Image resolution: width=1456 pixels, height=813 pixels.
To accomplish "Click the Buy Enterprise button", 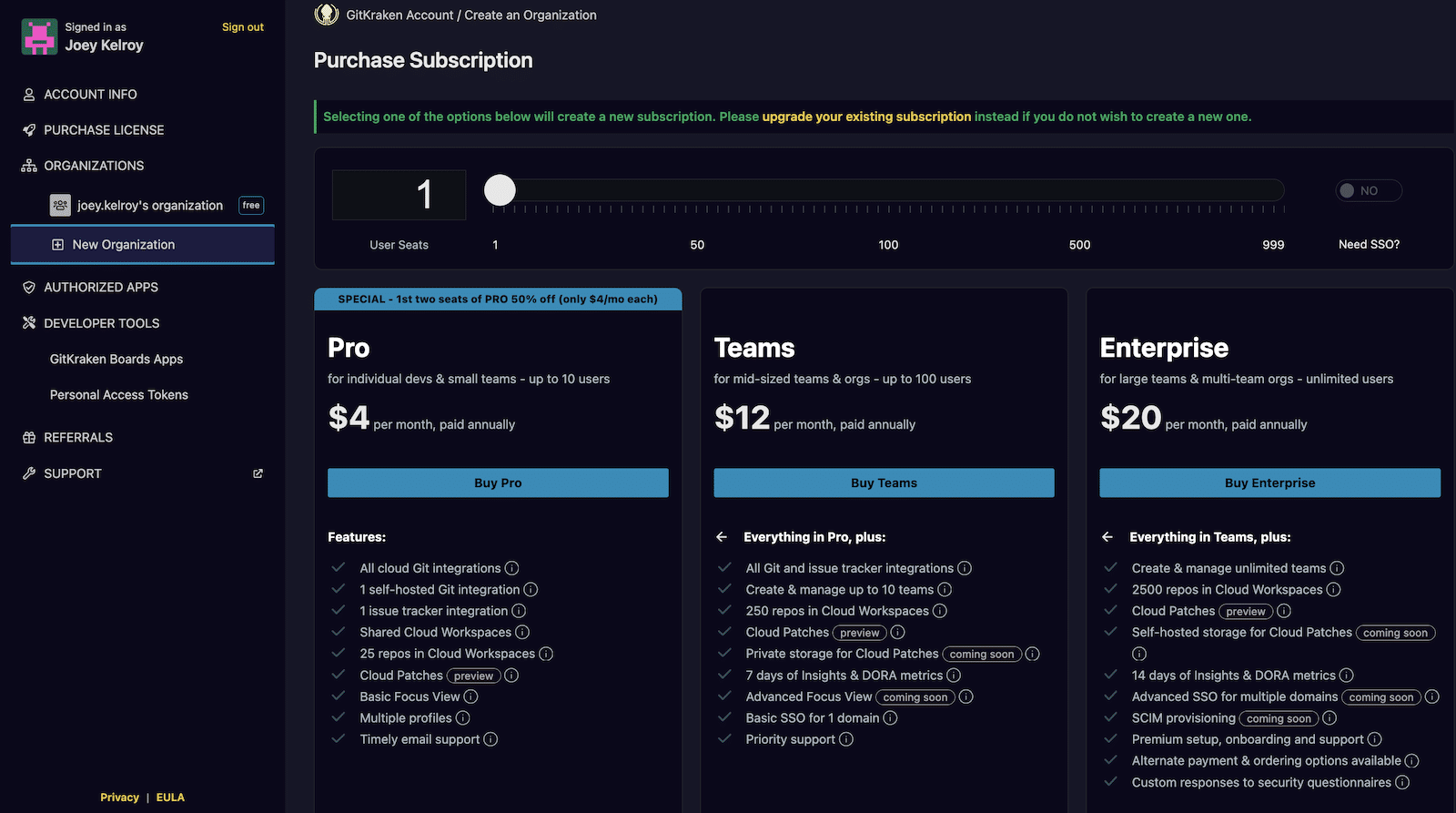I will 1269,483.
